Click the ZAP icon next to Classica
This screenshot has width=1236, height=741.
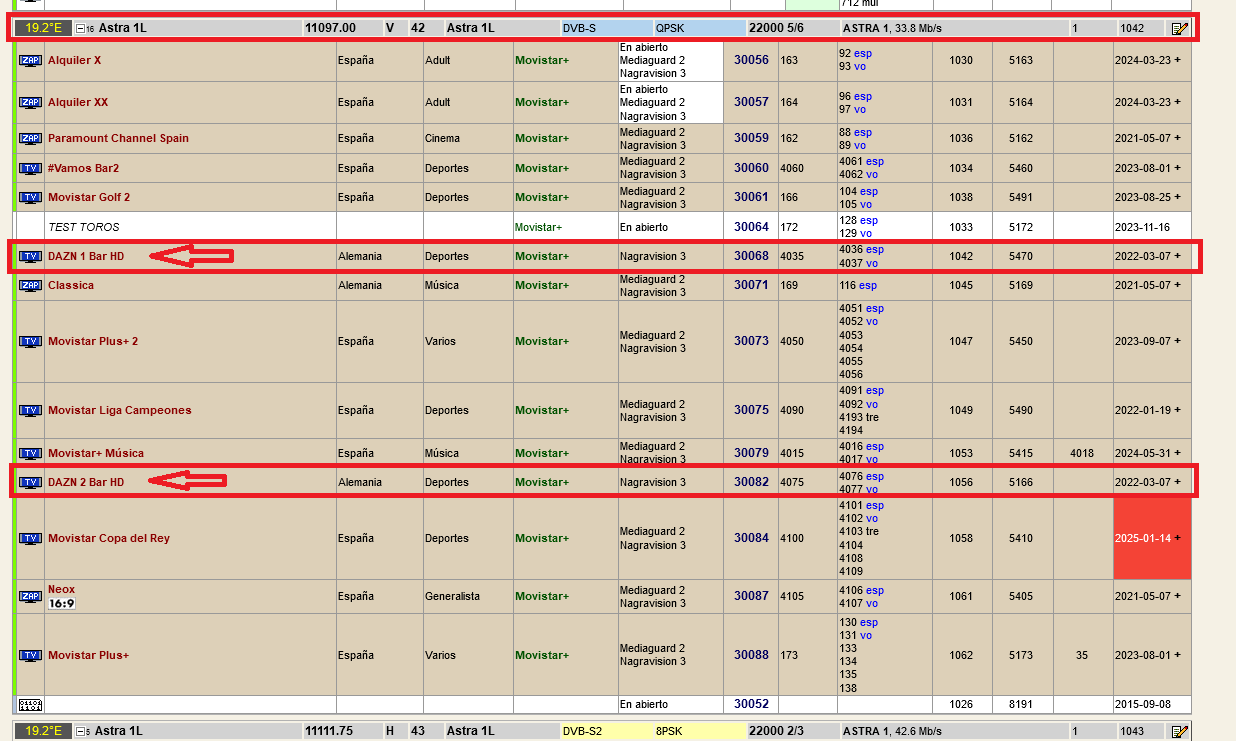30,285
